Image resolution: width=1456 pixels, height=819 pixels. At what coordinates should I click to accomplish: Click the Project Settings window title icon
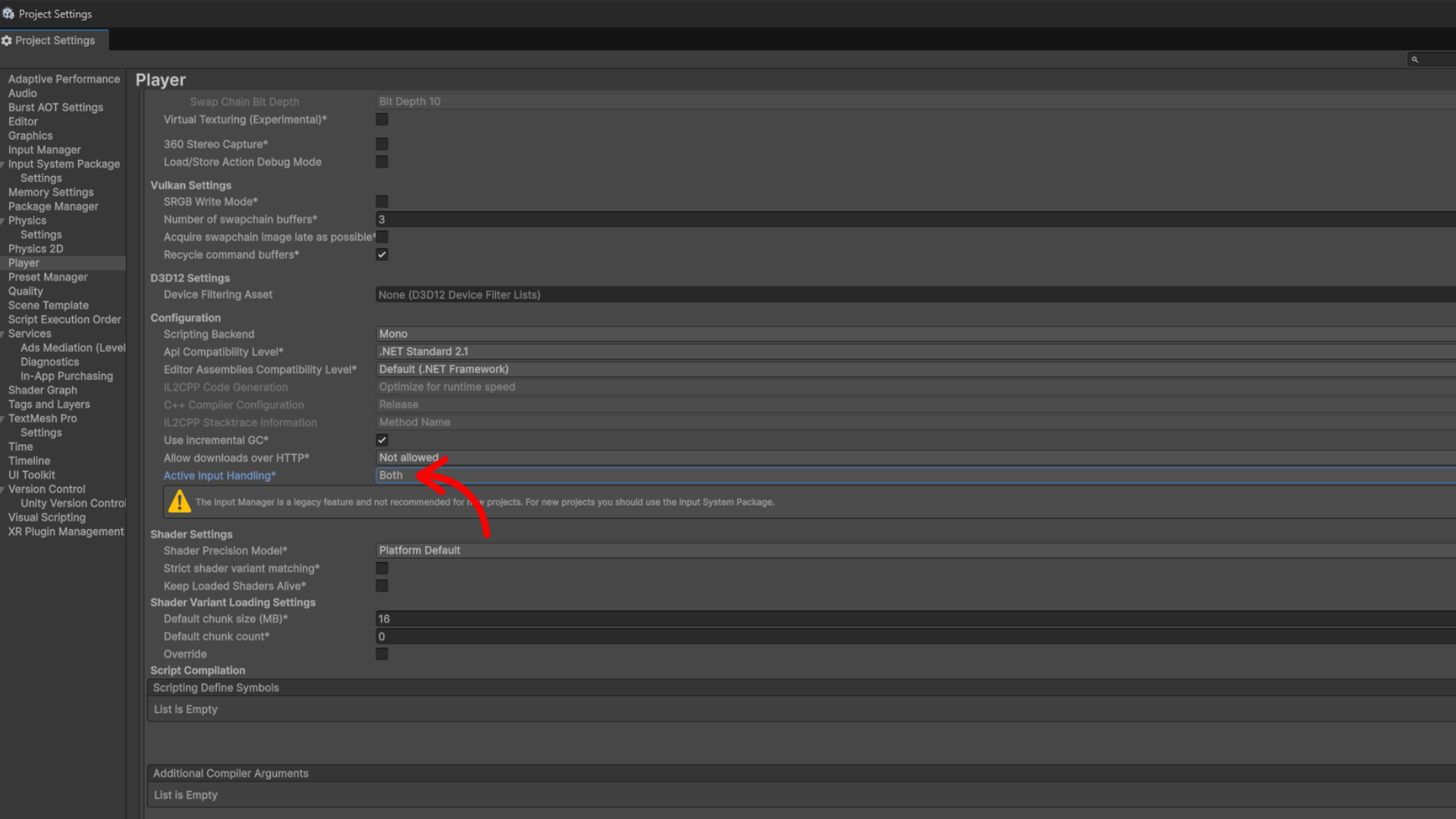(x=8, y=14)
